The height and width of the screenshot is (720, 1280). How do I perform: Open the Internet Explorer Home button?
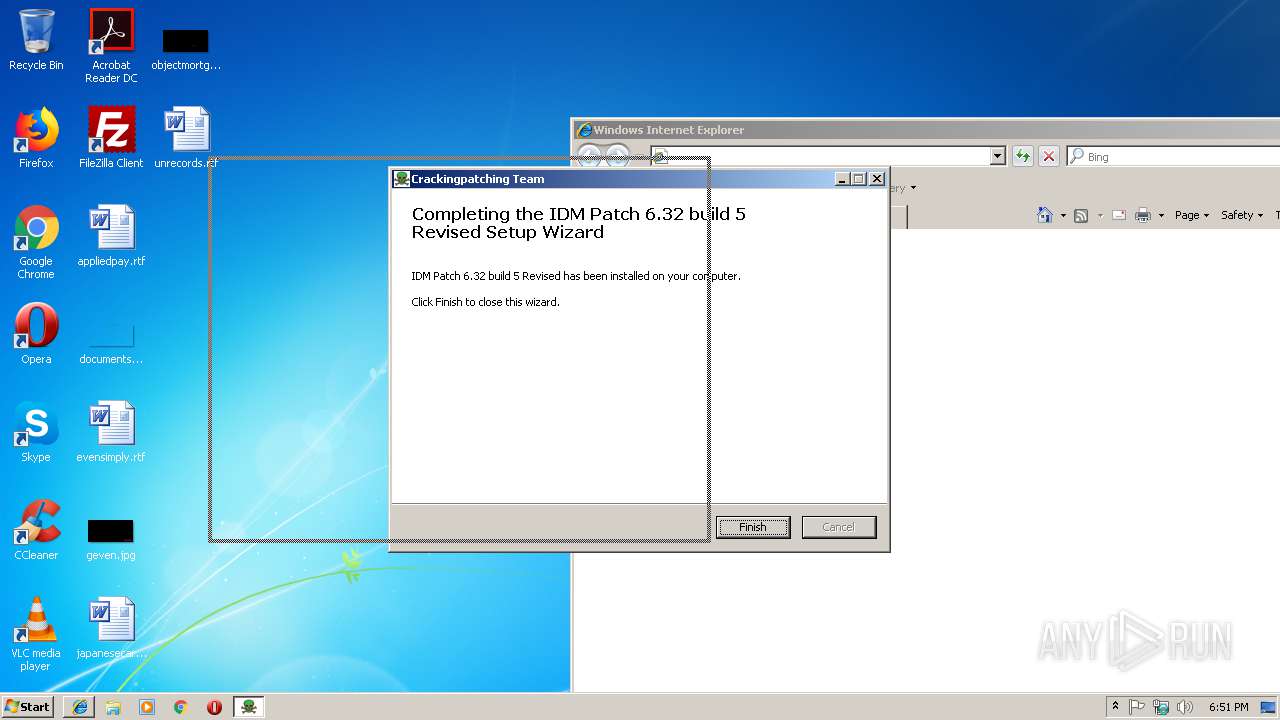pos(1045,215)
